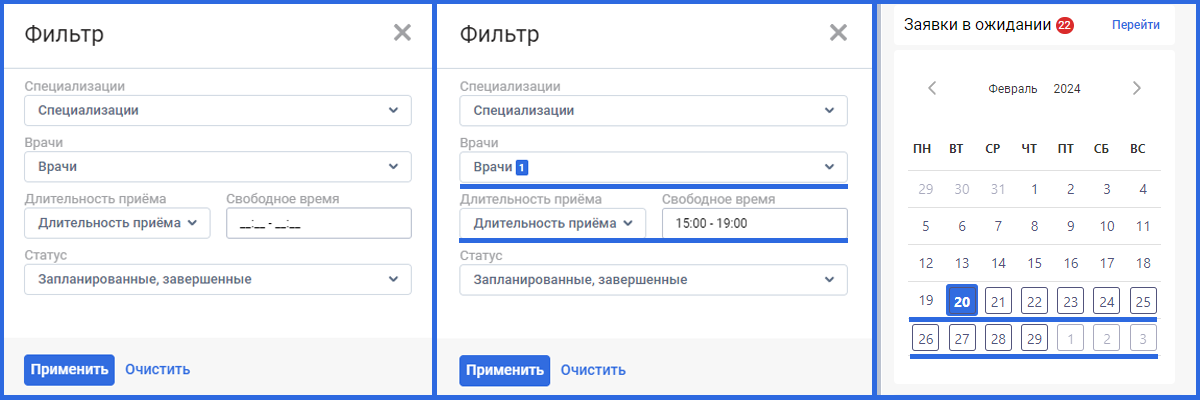
Task: Go to the next month in calendar
Action: tap(1136, 88)
